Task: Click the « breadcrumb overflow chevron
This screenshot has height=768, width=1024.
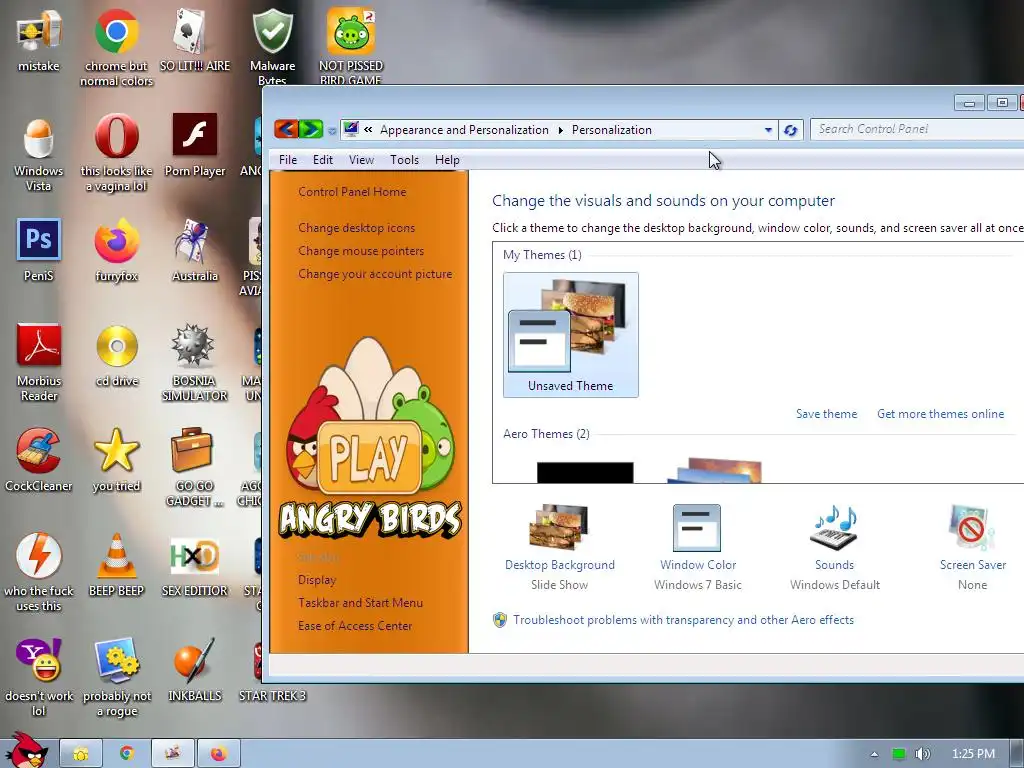Action: 368,129
